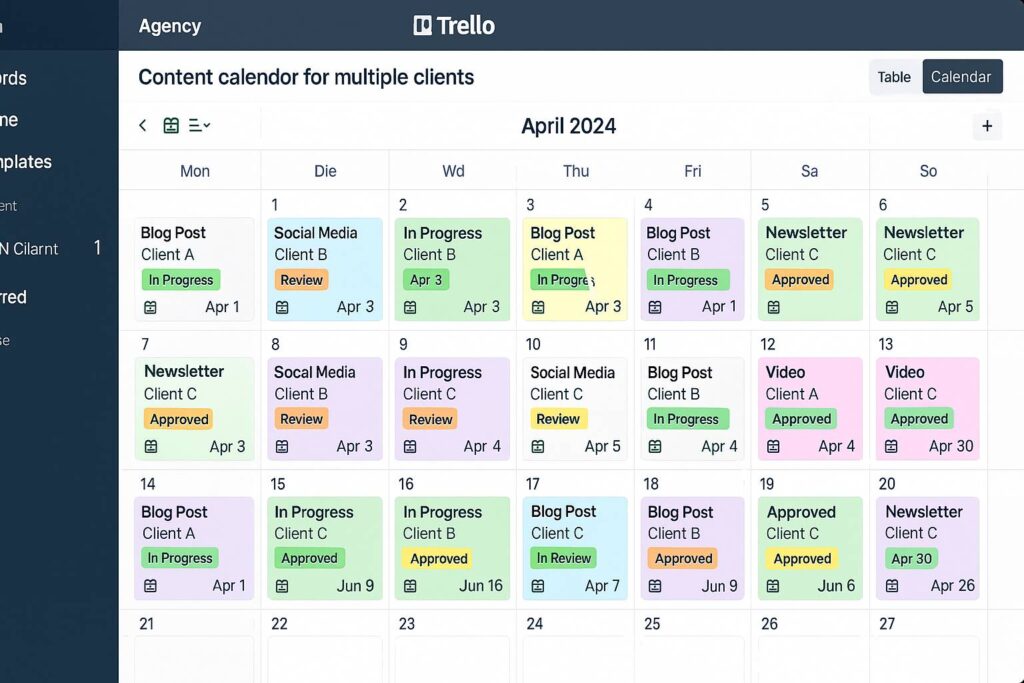The image size is (1024, 683).
Task: Open the list view options dropdown
Action: coord(199,125)
